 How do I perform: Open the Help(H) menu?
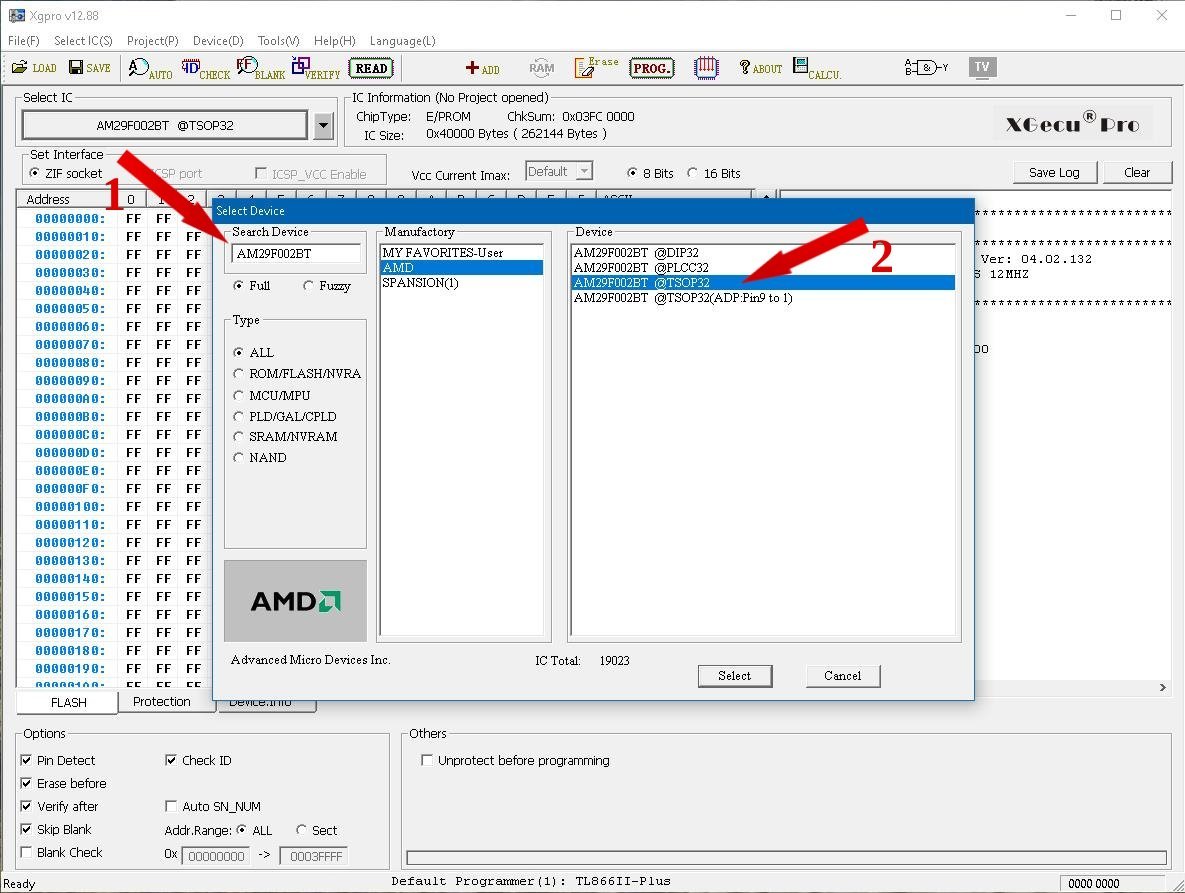(x=335, y=41)
